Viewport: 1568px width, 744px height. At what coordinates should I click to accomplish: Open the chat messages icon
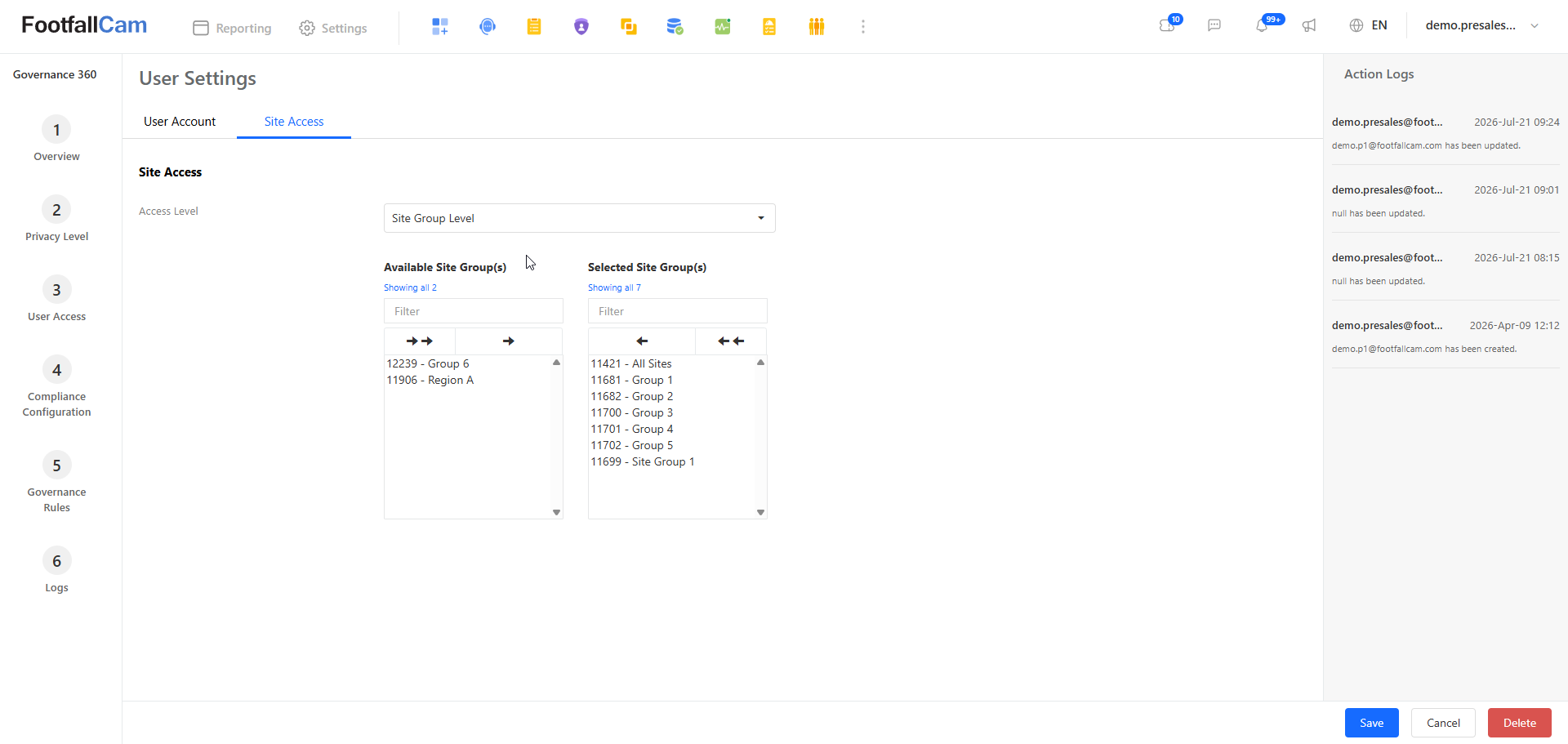click(x=1214, y=25)
